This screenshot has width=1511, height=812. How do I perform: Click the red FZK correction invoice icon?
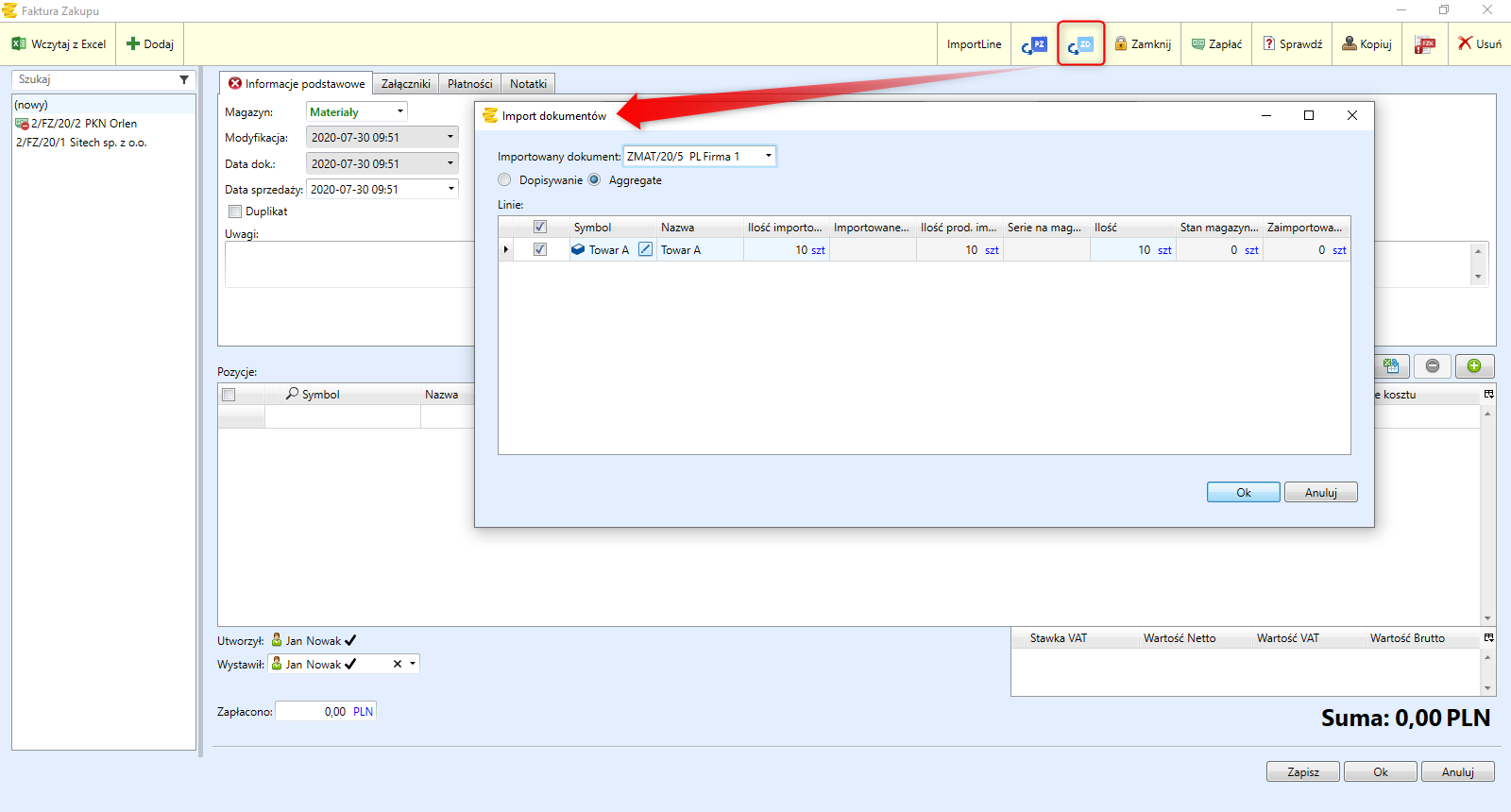pos(1424,44)
